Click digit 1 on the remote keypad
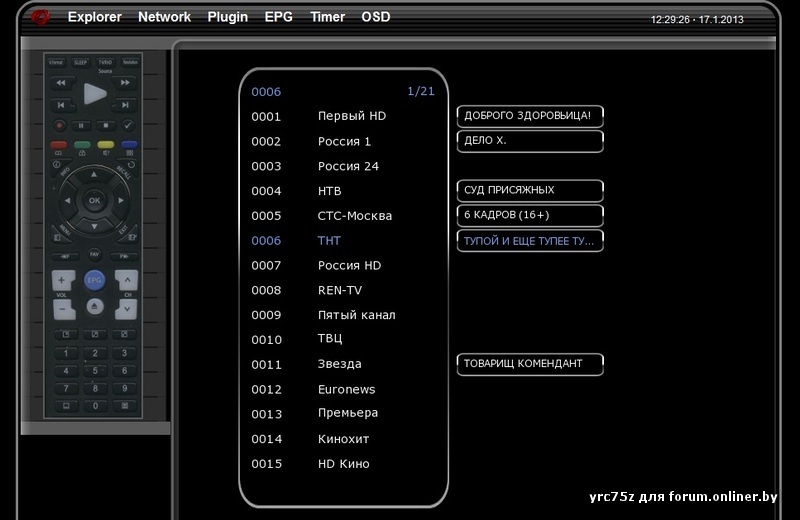800x520 pixels. pos(66,353)
